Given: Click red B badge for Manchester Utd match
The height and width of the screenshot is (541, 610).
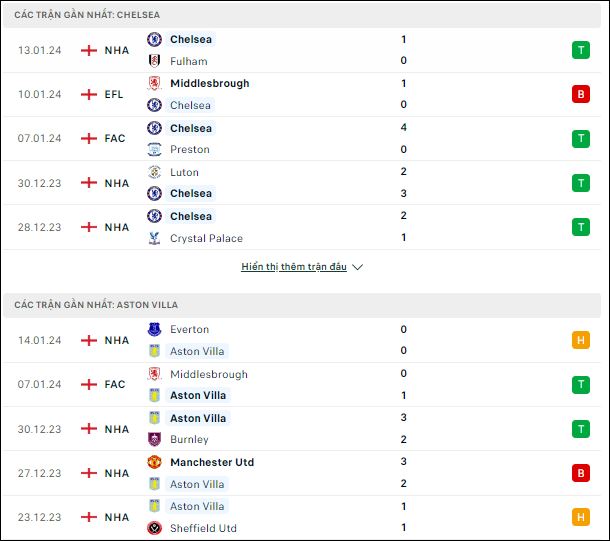Looking at the screenshot, I should pyautogui.click(x=581, y=473).
